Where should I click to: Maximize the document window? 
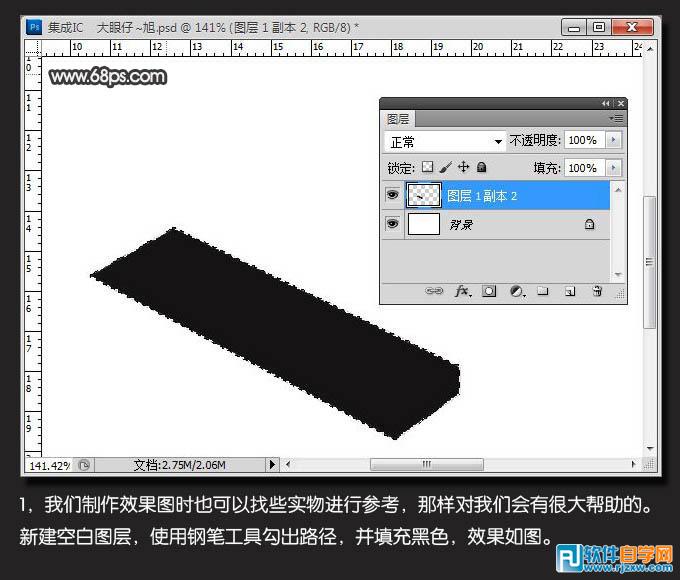click(599, 27)
